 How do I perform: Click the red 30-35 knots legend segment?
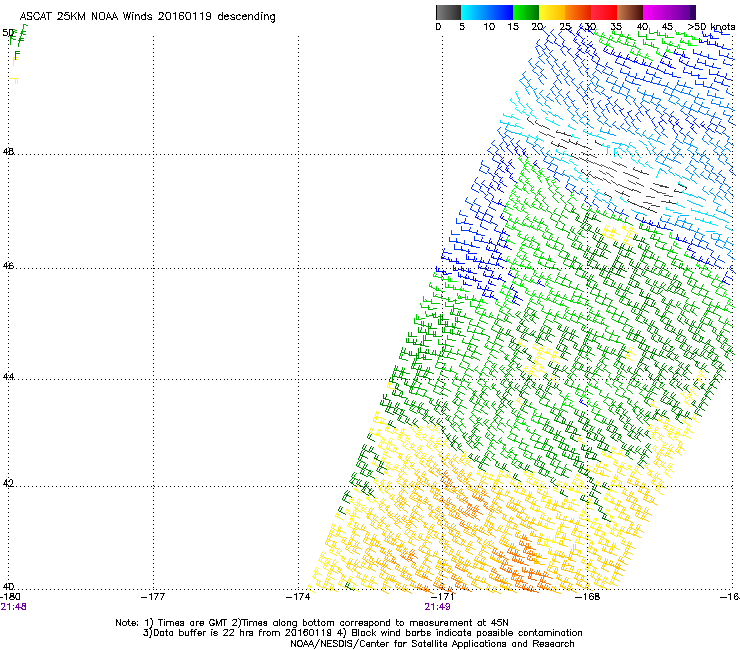coord(604,12)
